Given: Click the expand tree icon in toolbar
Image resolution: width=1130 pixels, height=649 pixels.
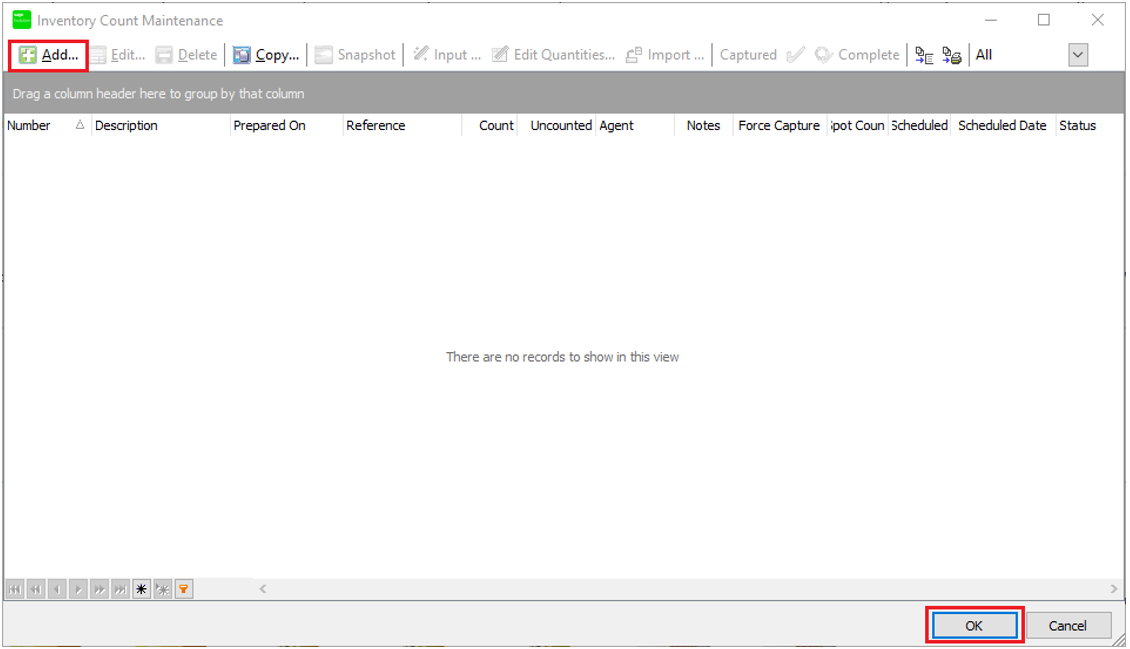Looking at the screenshot, I should 924,55.
